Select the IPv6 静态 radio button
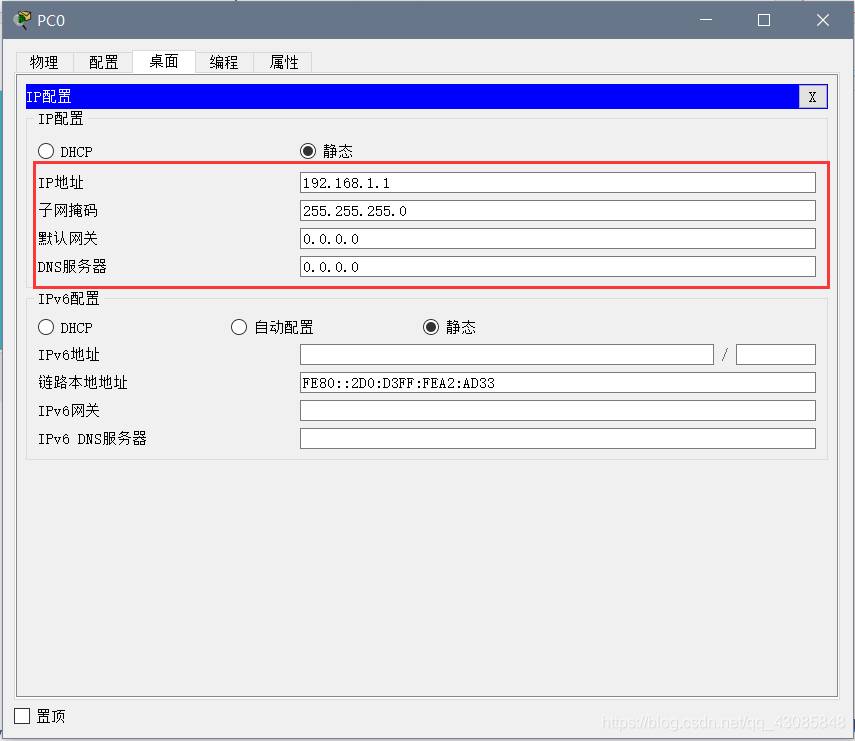This screenshot has height=741, width=855. [x=431, y=327]
